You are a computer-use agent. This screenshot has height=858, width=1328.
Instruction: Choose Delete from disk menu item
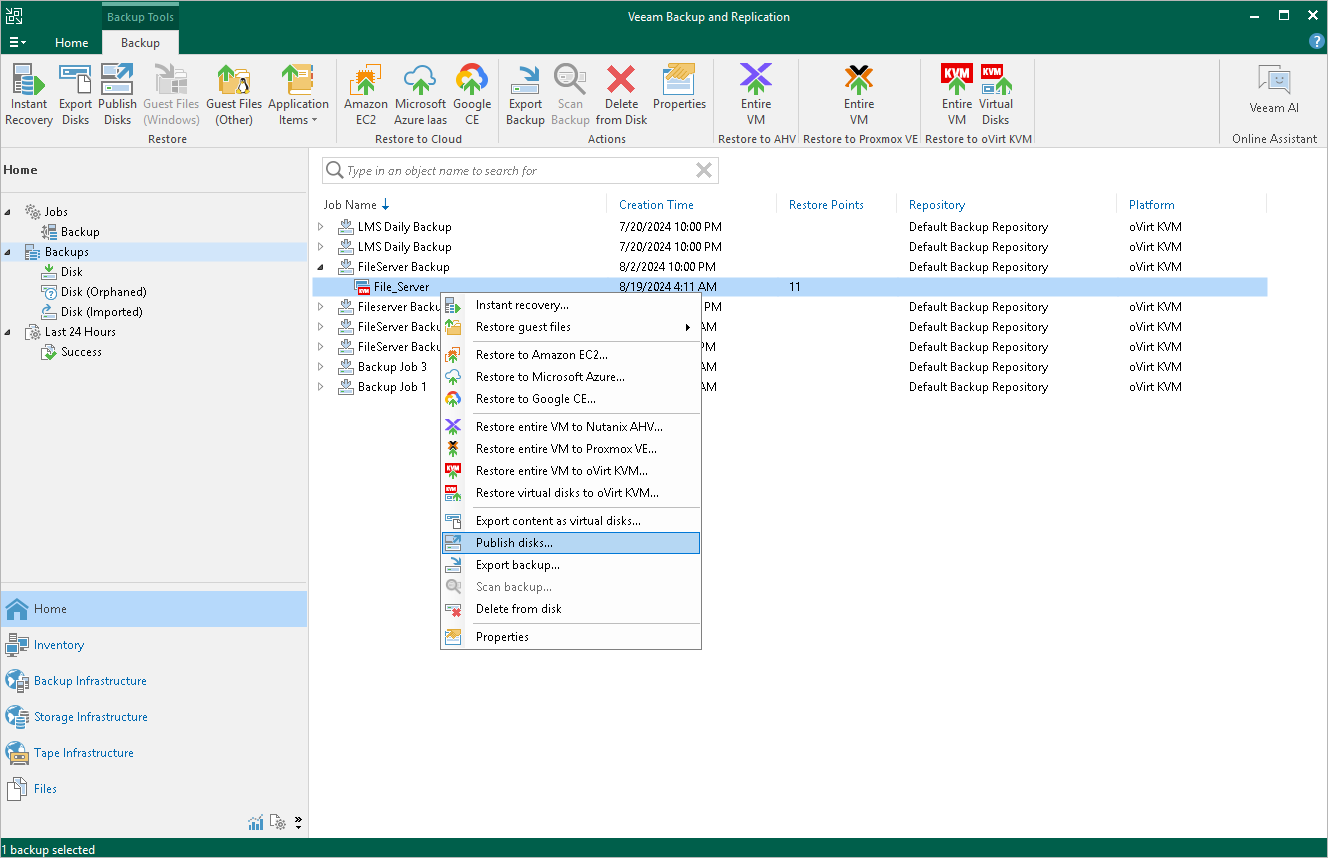571,609
